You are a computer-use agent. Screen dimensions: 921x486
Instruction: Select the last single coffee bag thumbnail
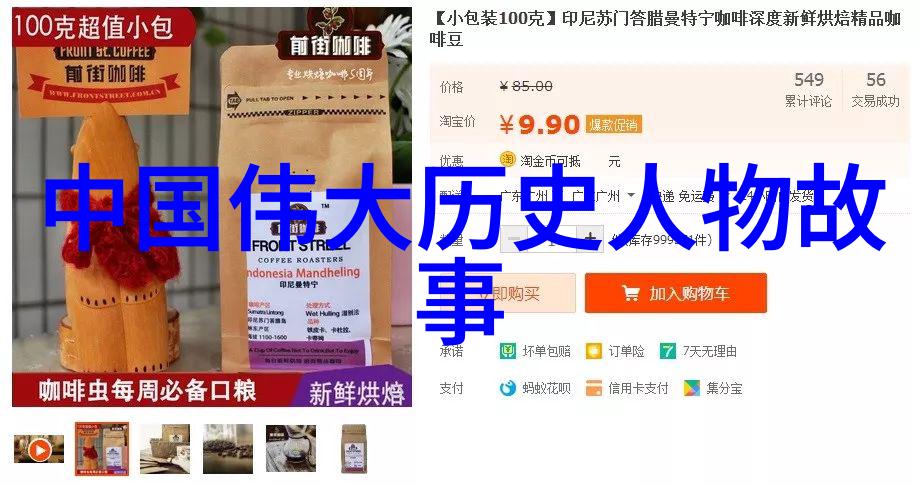[x=354, y=449]
